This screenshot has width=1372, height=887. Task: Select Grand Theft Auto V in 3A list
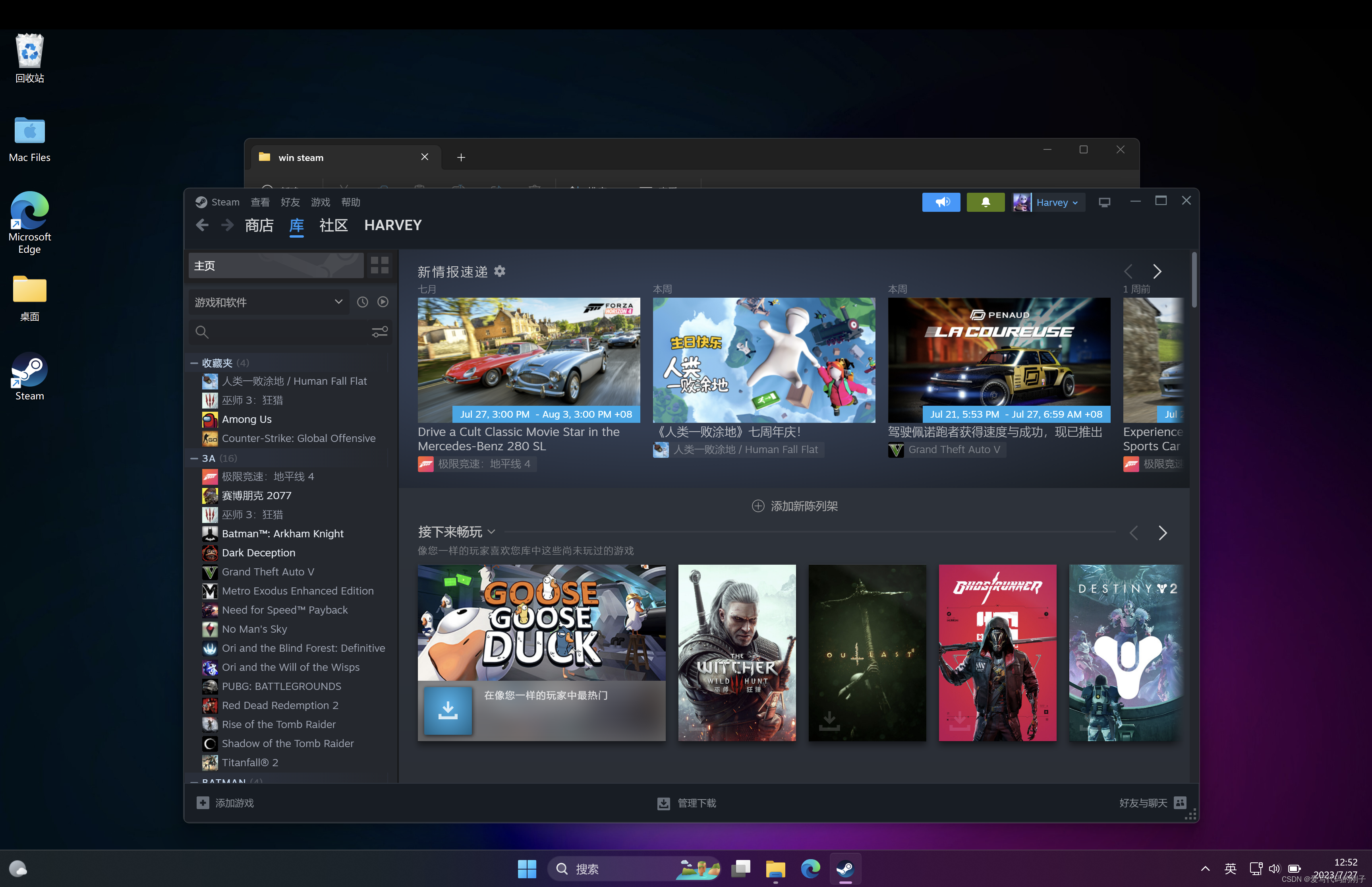tap(268, 571)
